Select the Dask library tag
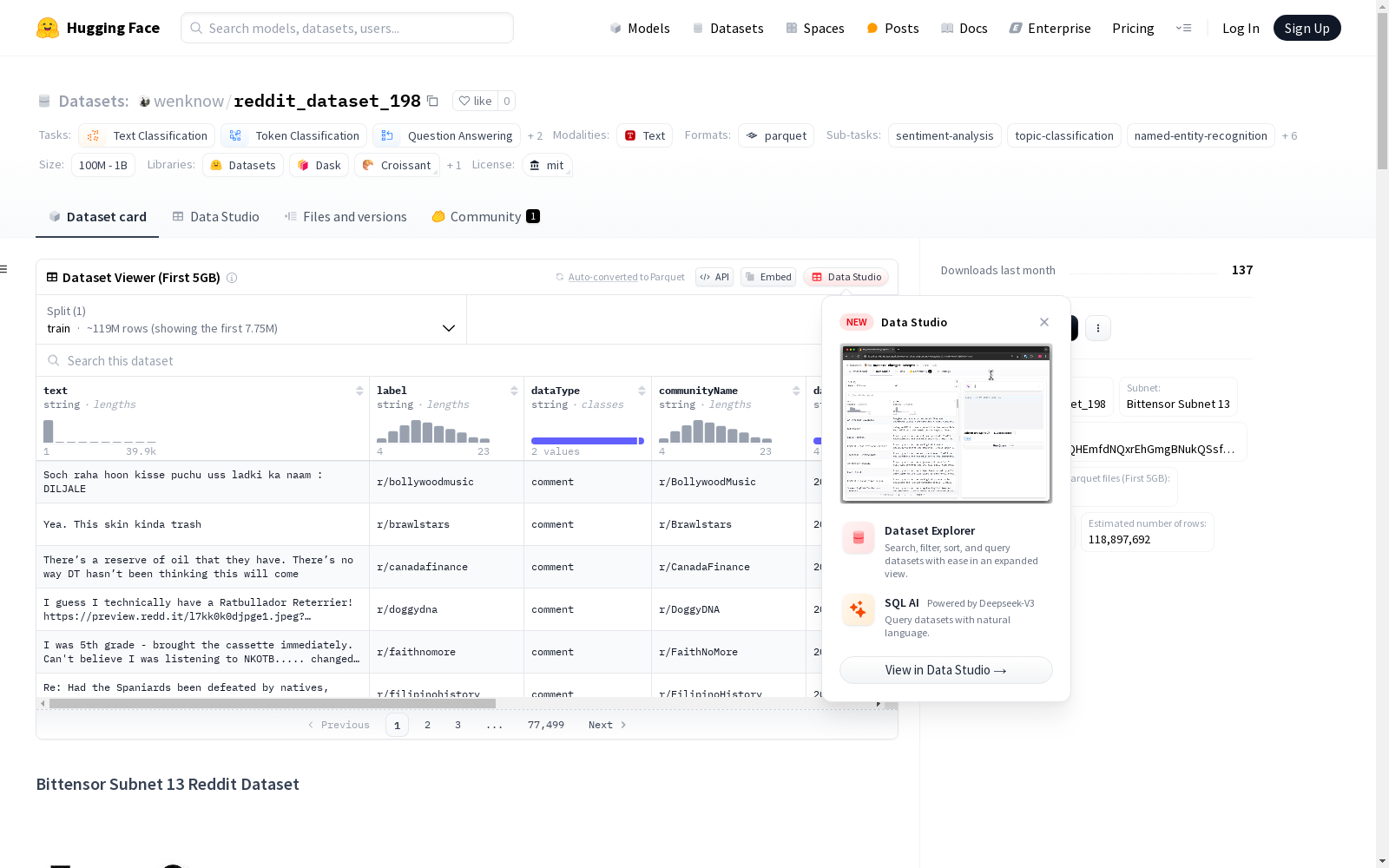The height and width of the screenshot is (868, 1389). click(x=319, y=165)
